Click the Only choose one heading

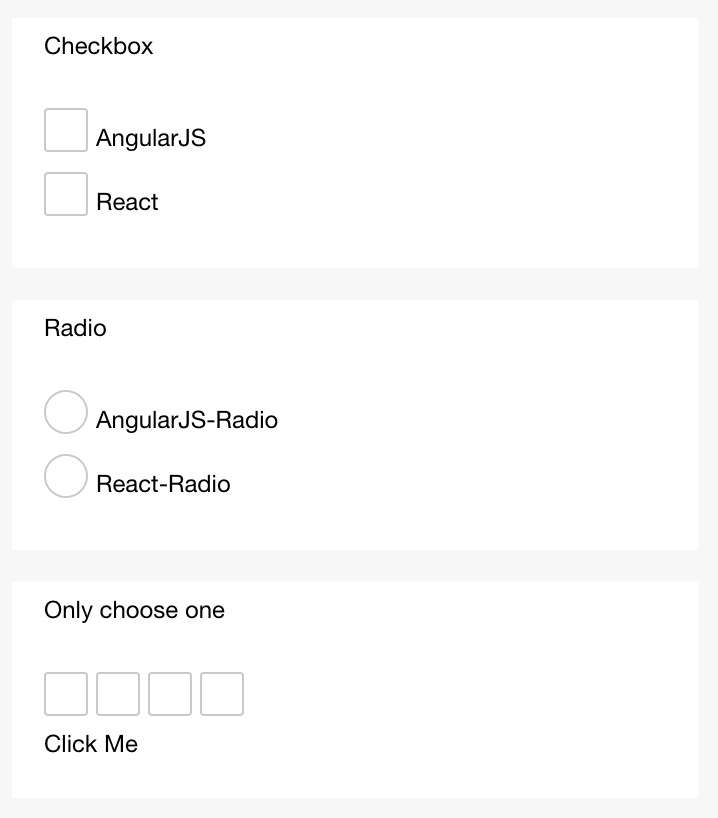(x=135, y=610)
